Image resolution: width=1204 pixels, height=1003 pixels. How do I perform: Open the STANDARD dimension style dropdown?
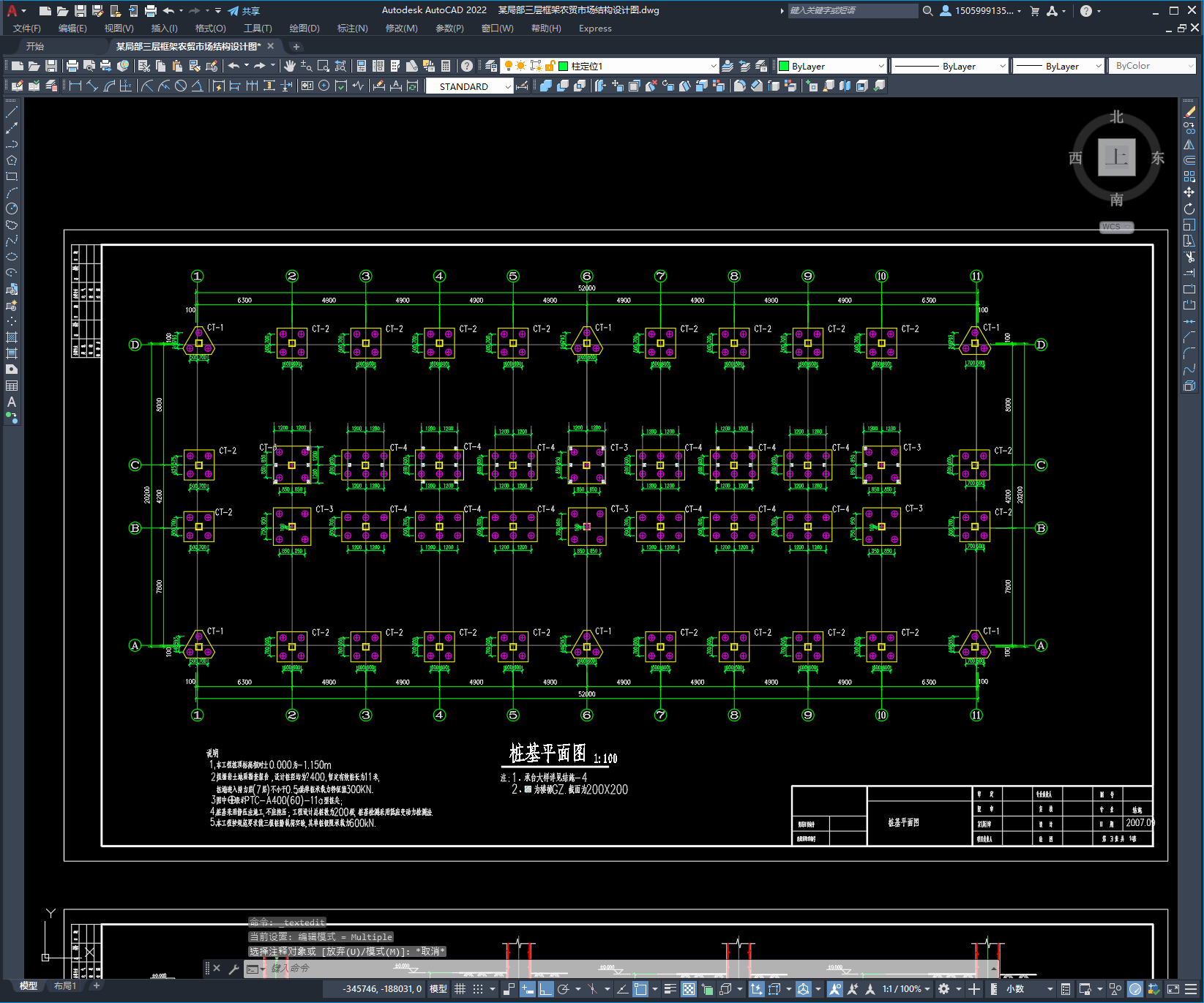pos(470,86)
